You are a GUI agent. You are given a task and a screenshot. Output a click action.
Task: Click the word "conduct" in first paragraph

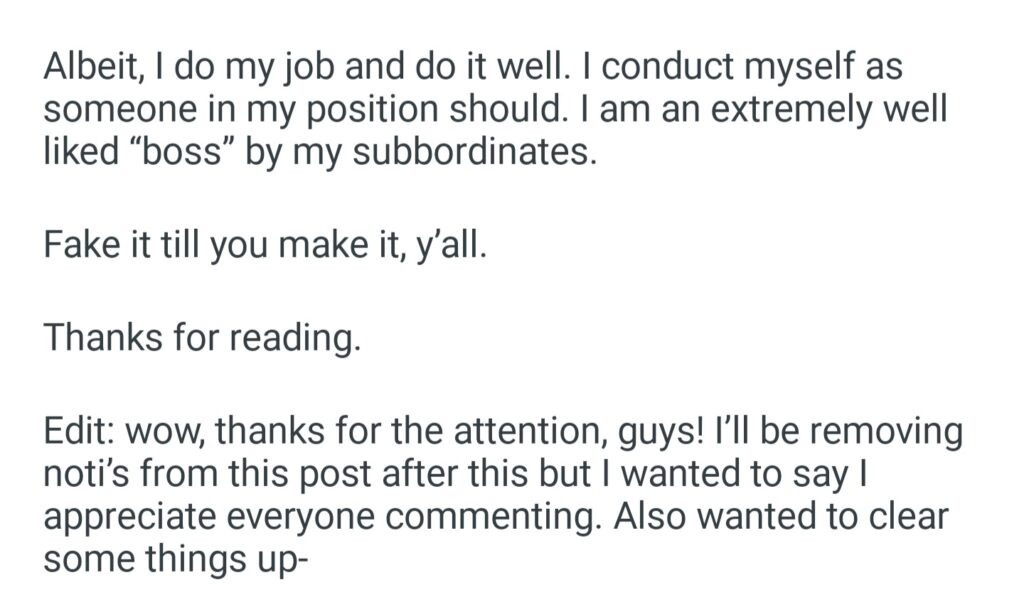(x=651, y=67)
